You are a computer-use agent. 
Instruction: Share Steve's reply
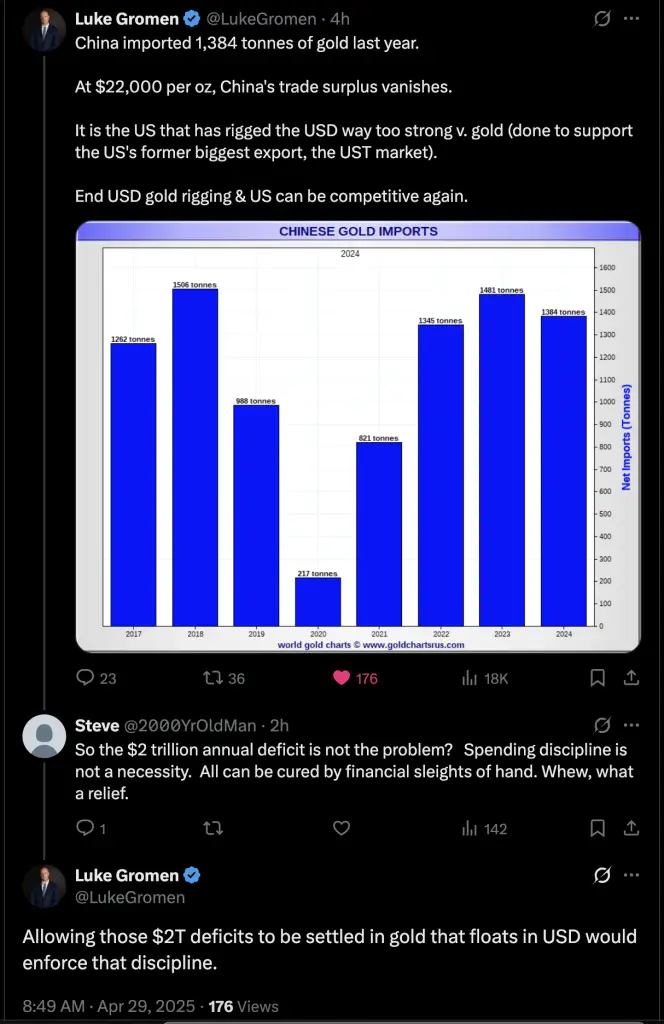coord(631,828)
